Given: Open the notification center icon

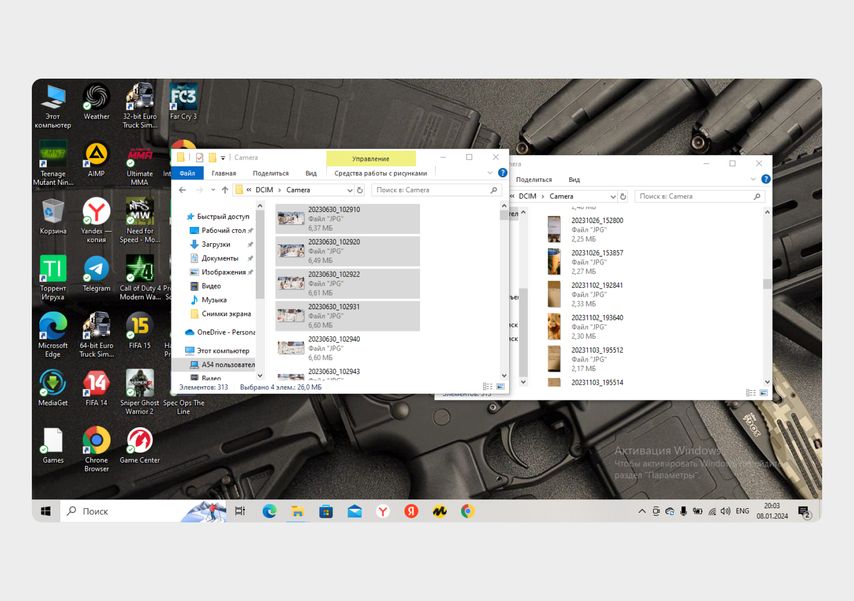Looking at the screenshot, I should (x=804, y=511).
